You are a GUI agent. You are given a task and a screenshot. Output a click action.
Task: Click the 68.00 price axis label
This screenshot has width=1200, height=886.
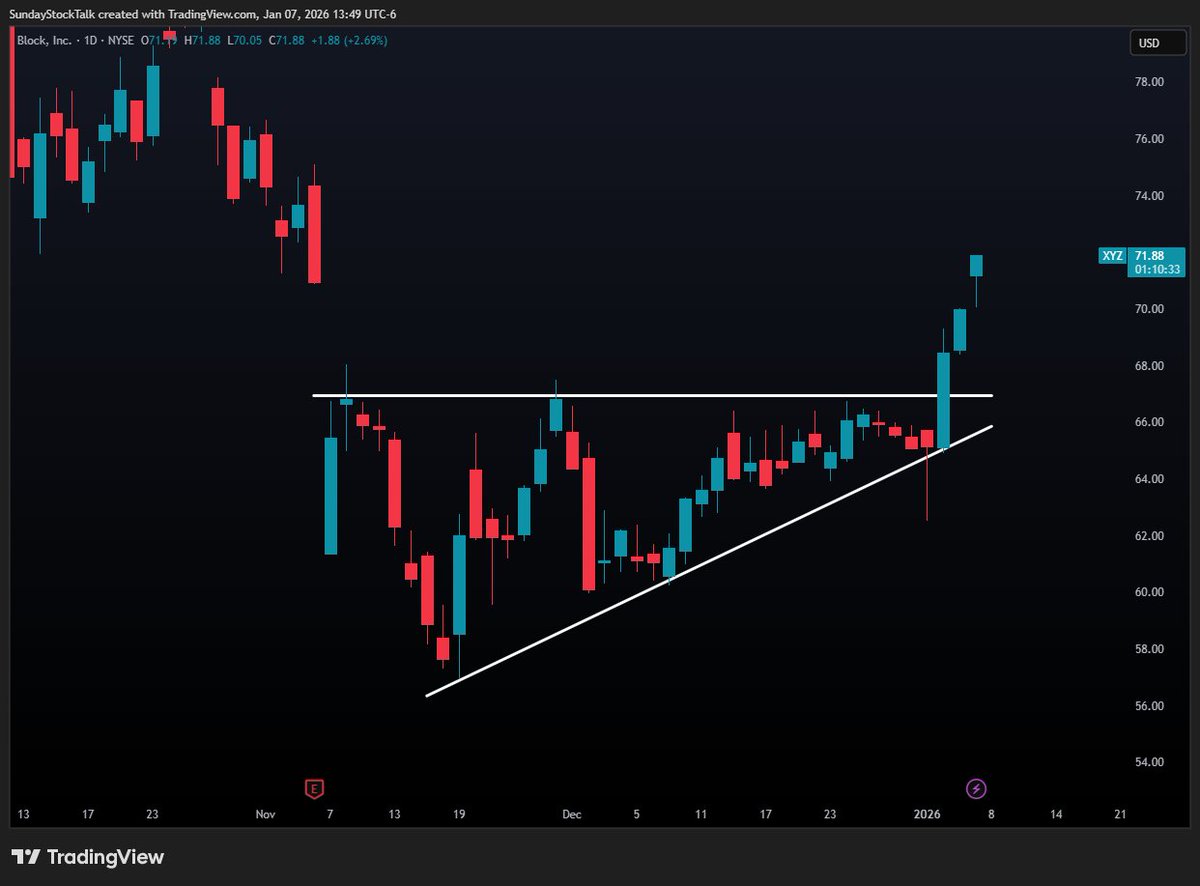(x=1149, y=366)
